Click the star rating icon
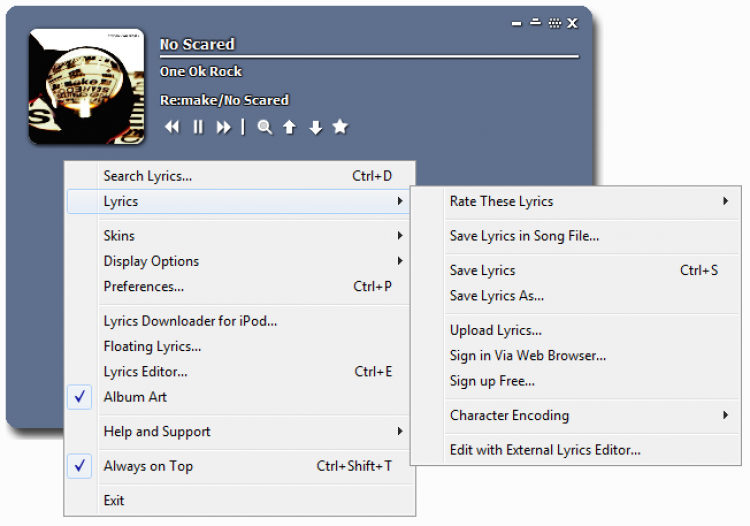Image resolution: width=750 pixels, height=526 pixels. tap(340, 127)
